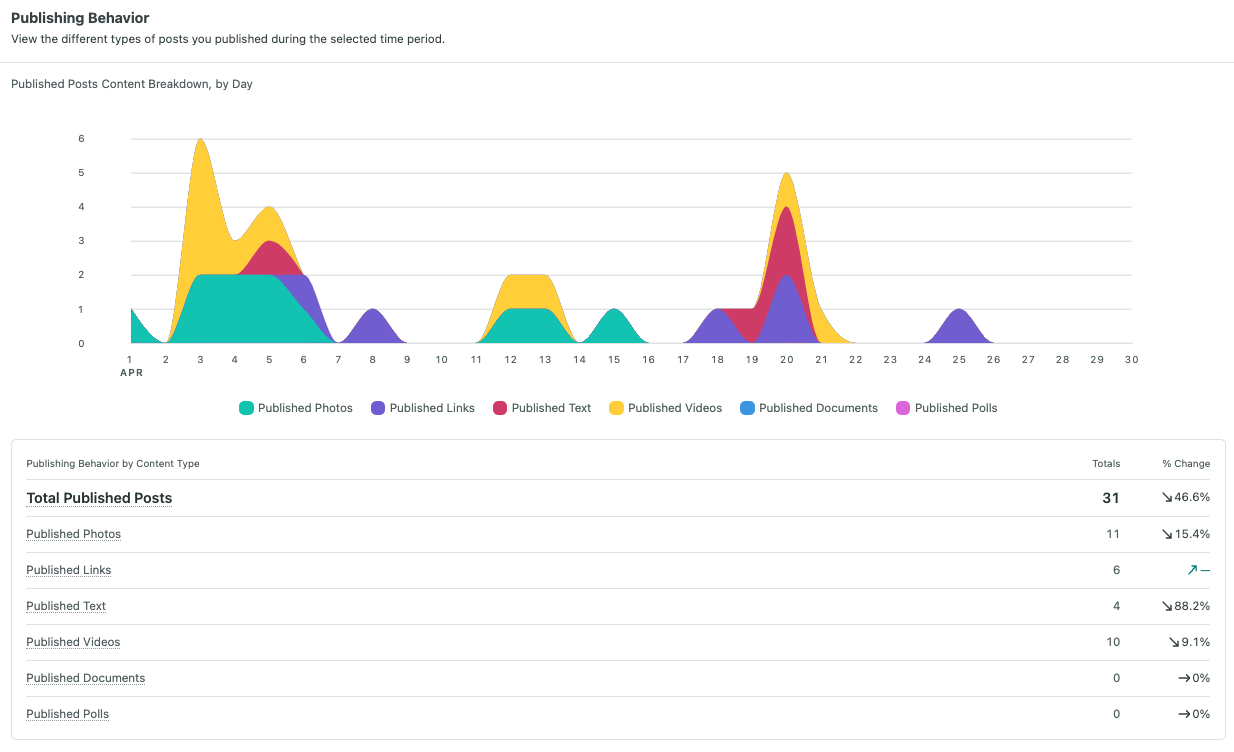Click the yellow peak above day 3
This screenshot has height=752, width=1234.
(x=201, y=150)
